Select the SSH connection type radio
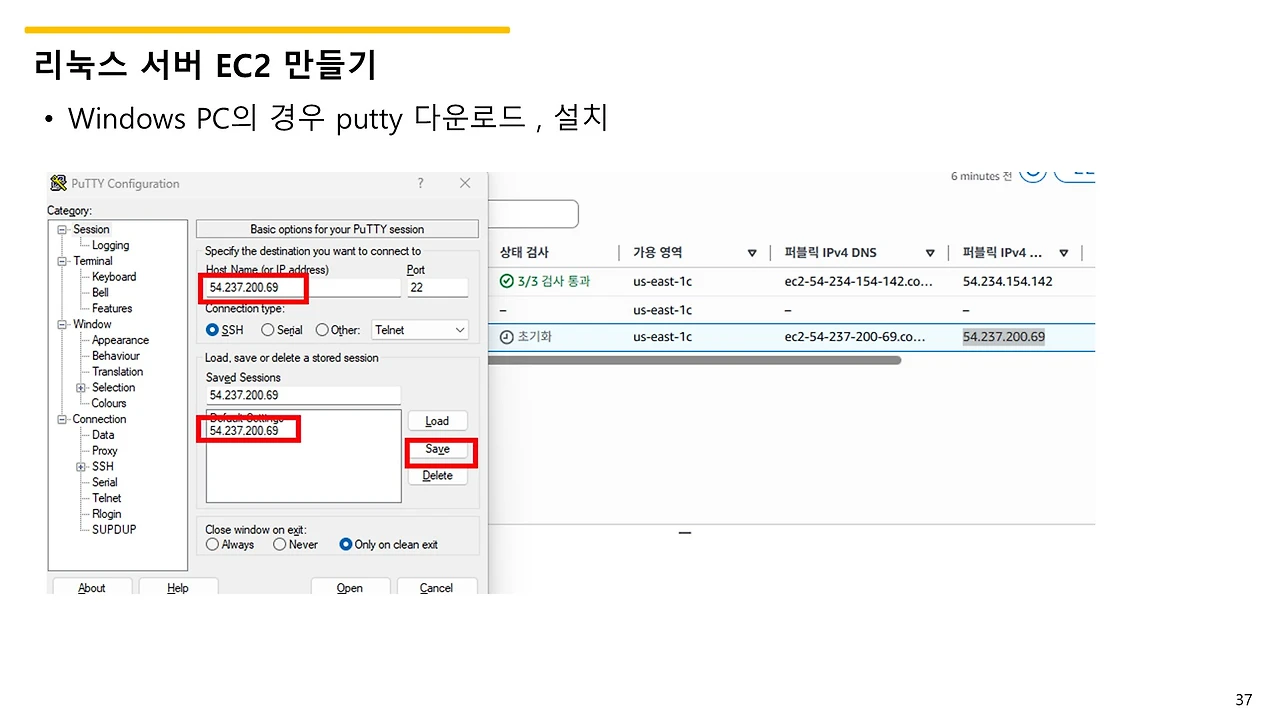 212,330
